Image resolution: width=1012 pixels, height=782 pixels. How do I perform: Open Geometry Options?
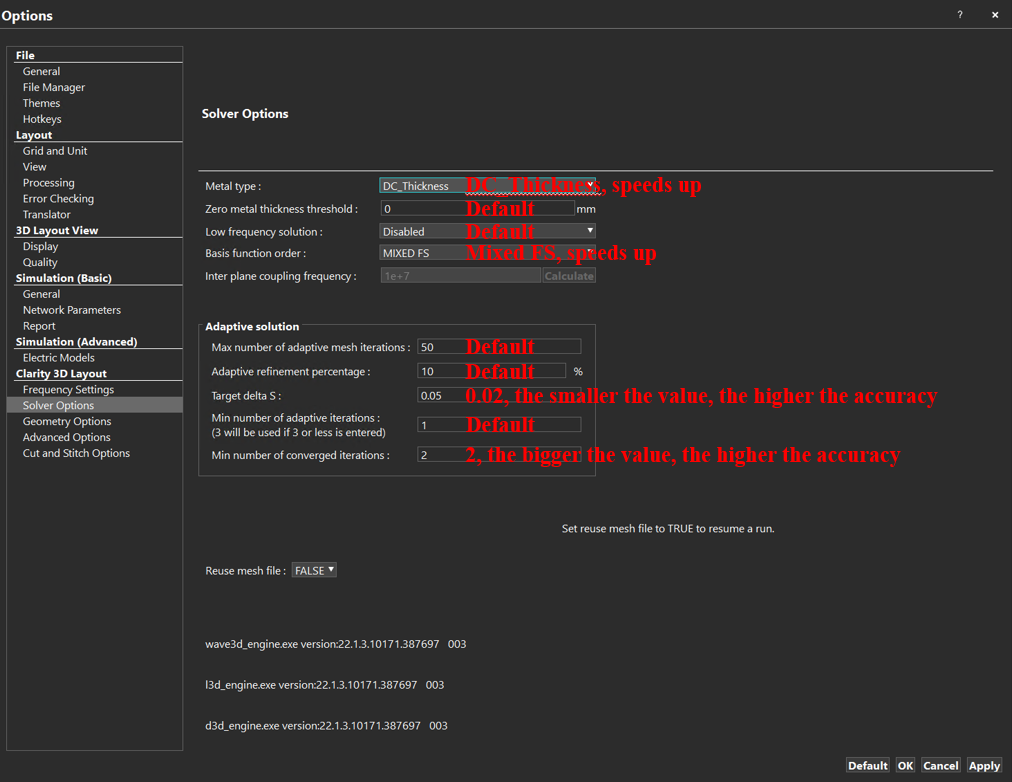tap(67, 421)
